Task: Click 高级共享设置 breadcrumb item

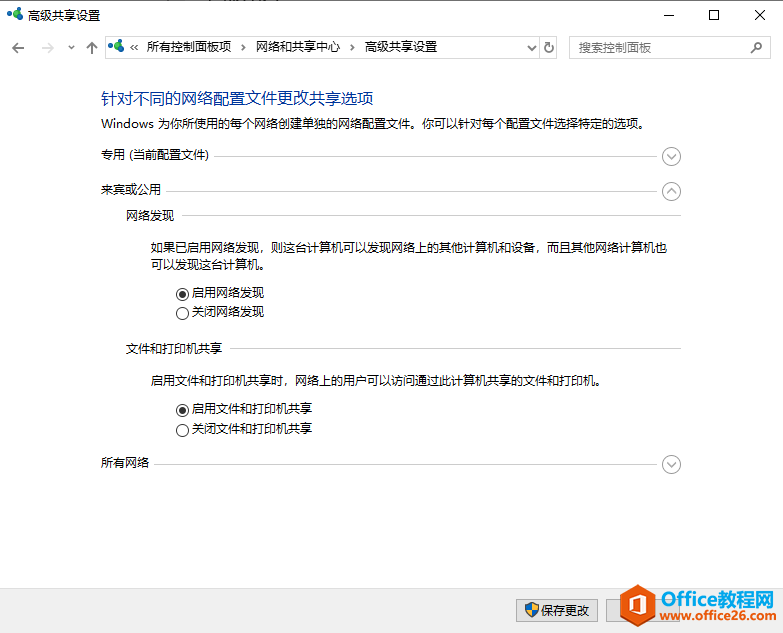Action: point(400,47)
